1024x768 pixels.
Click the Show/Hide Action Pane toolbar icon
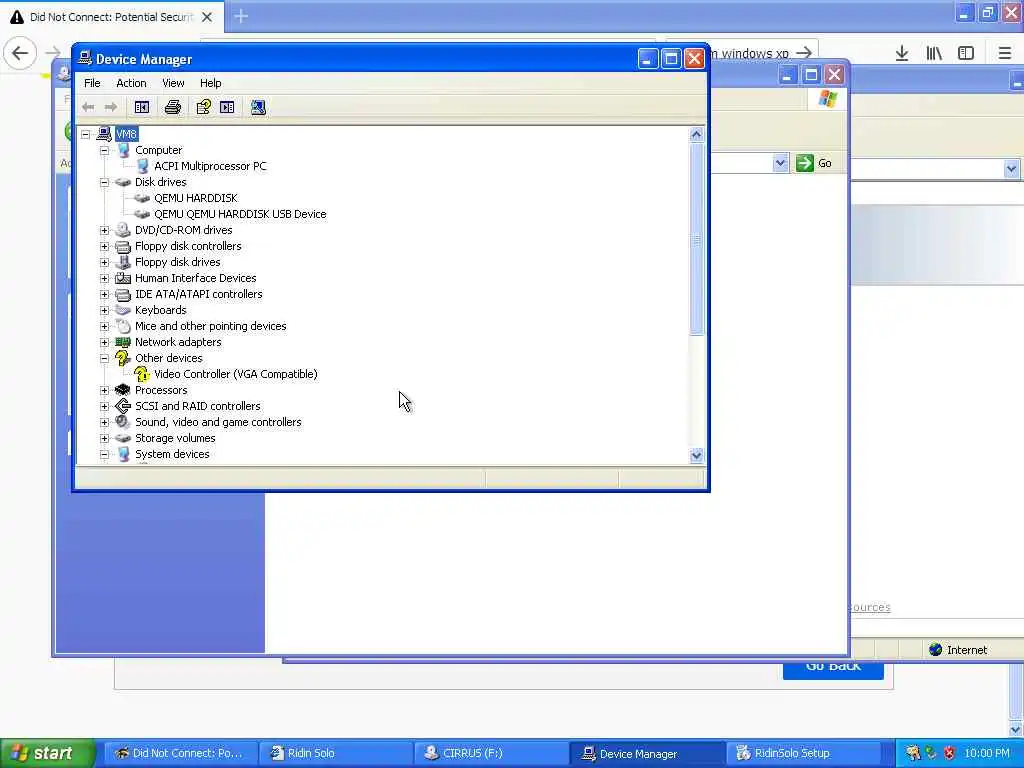click(x=227, y=107)
